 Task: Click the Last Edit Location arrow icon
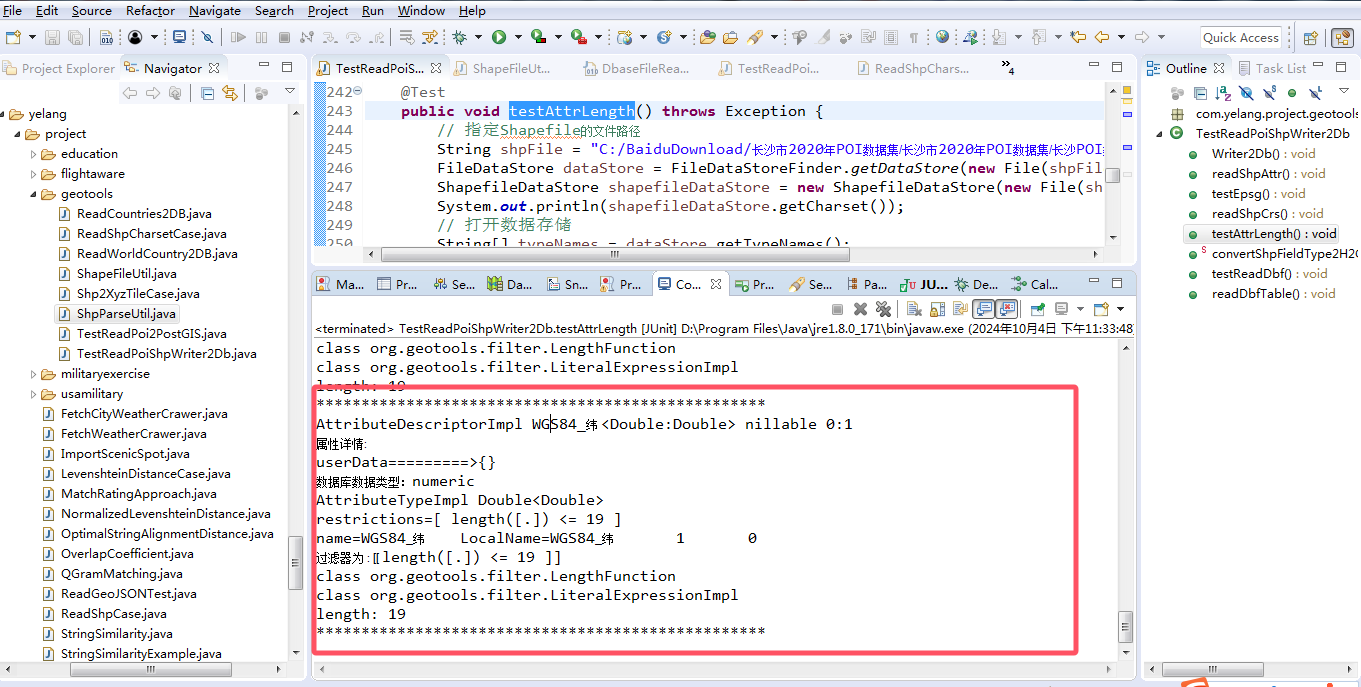point(1077,37)
